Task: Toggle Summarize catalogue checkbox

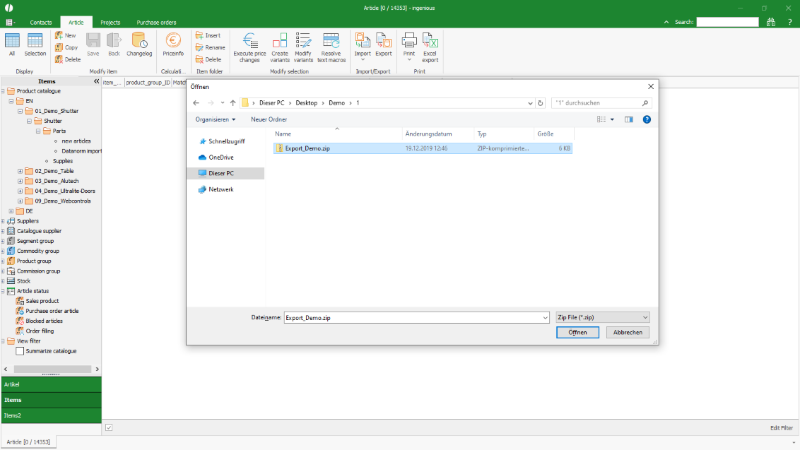Action: click(20, 351)
